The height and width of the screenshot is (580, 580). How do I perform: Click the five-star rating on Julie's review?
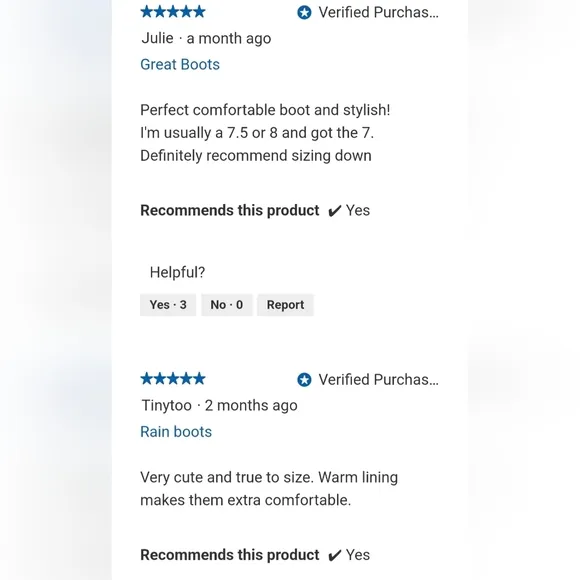(x=173, y=12)
